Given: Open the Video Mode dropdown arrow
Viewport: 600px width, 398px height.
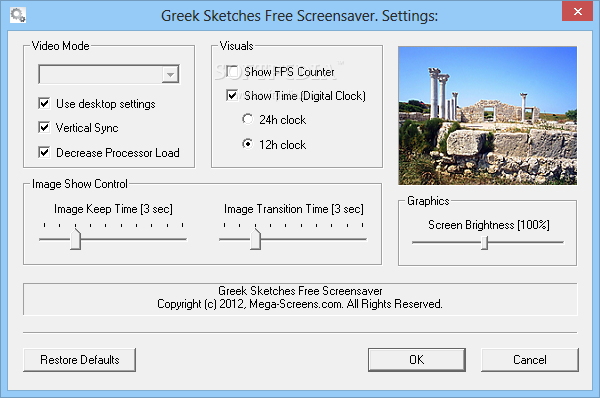Looking at the screenshot, I should (x=170, y=74).
